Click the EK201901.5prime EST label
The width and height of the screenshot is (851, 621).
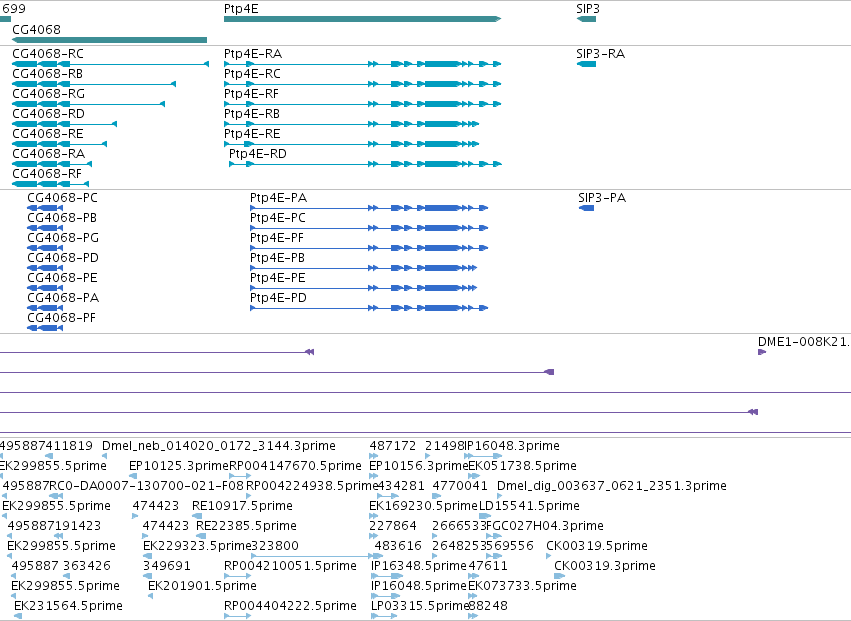pos(202,586)
